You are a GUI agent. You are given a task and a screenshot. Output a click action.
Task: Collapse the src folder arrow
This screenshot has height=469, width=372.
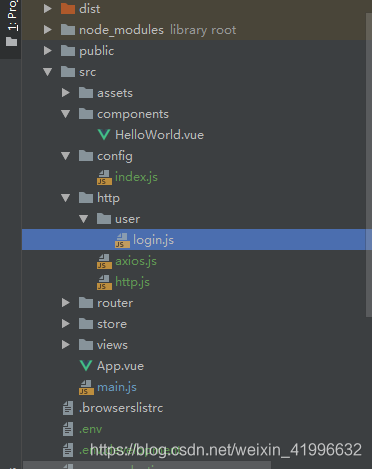click(x=48, y=72)
